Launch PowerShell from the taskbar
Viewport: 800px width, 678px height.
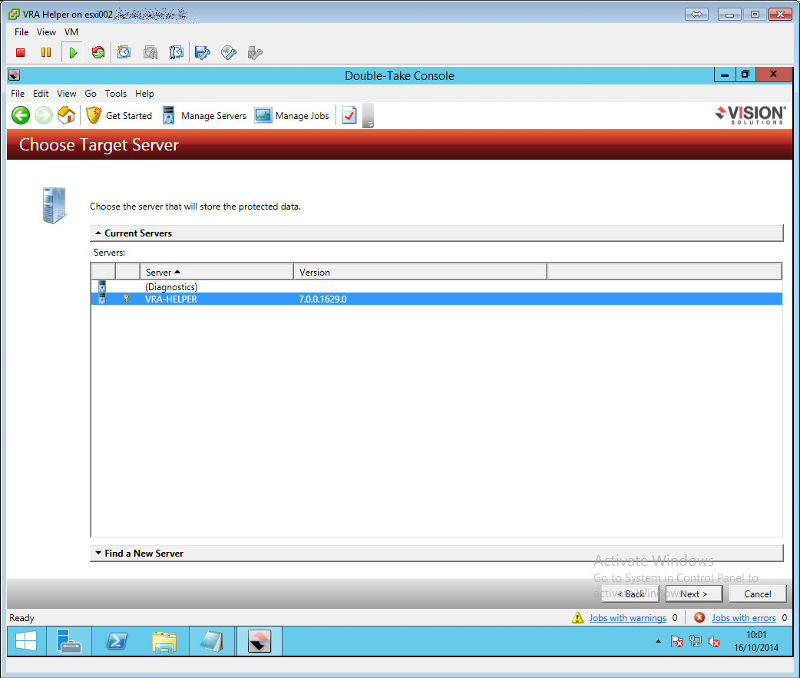(117, 641)
